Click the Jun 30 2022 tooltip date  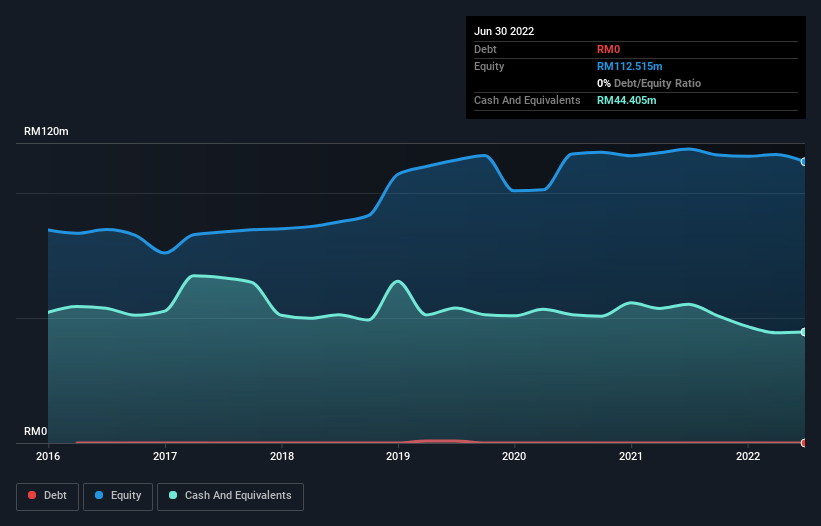pyautogui.click(x=504, y=31)
